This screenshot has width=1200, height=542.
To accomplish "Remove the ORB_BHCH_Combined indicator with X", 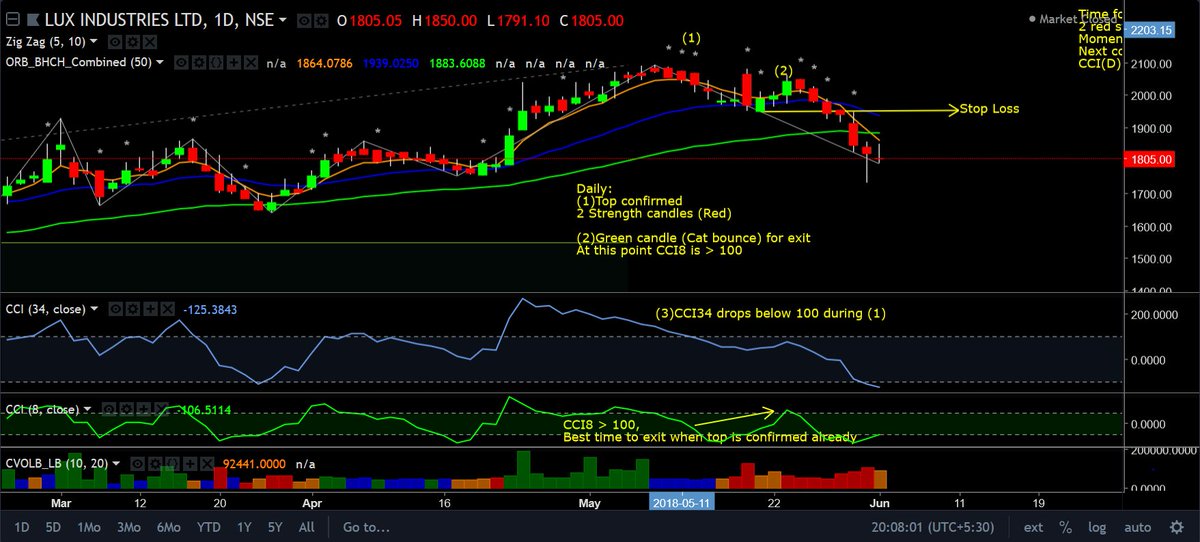I will 251,62.
